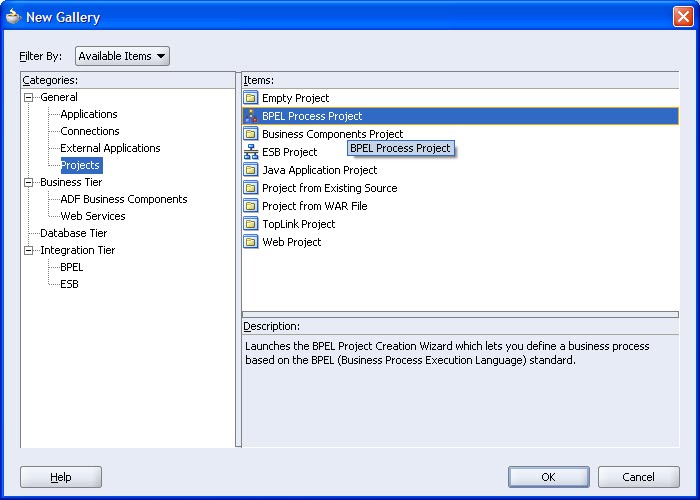Click the Web Project folder icon

coord(251,242)
